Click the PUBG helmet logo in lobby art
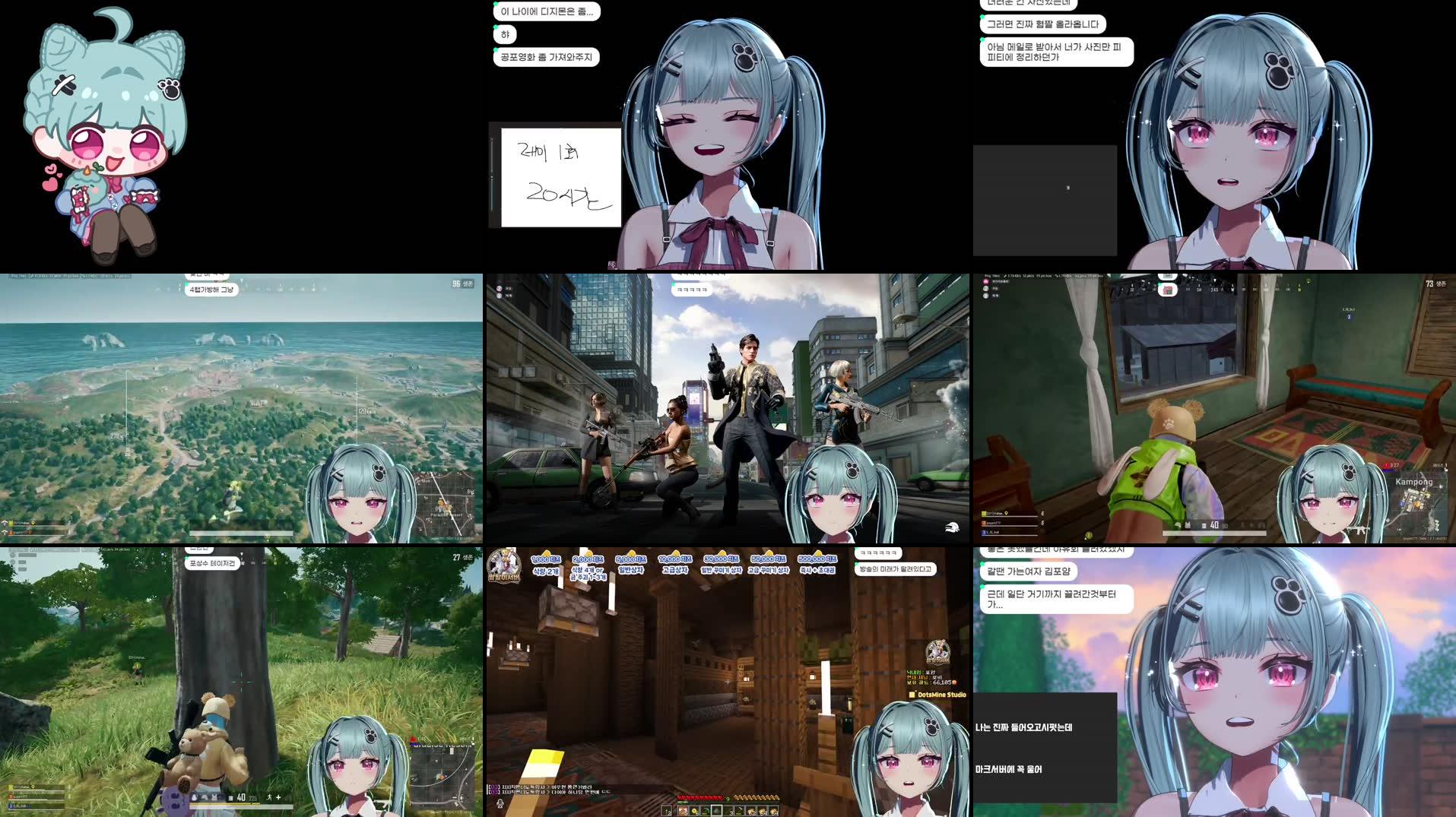The image size is (1456, 817). pos(951,527)
